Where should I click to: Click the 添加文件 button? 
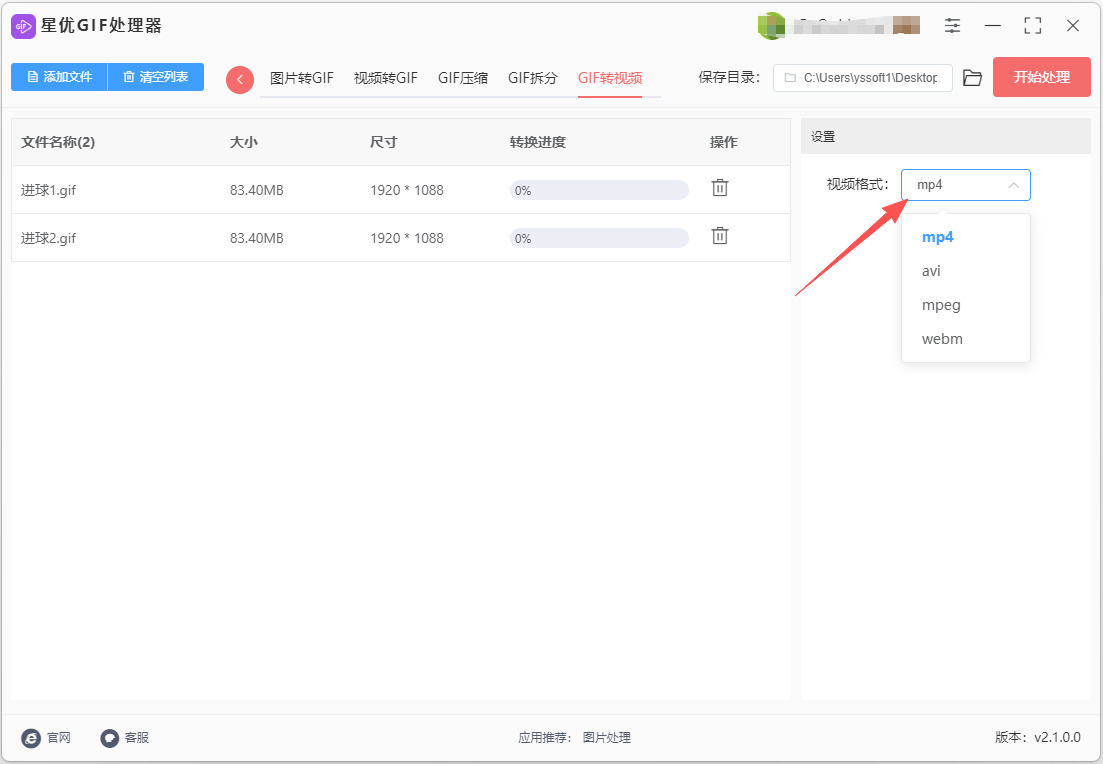[59, 77]
